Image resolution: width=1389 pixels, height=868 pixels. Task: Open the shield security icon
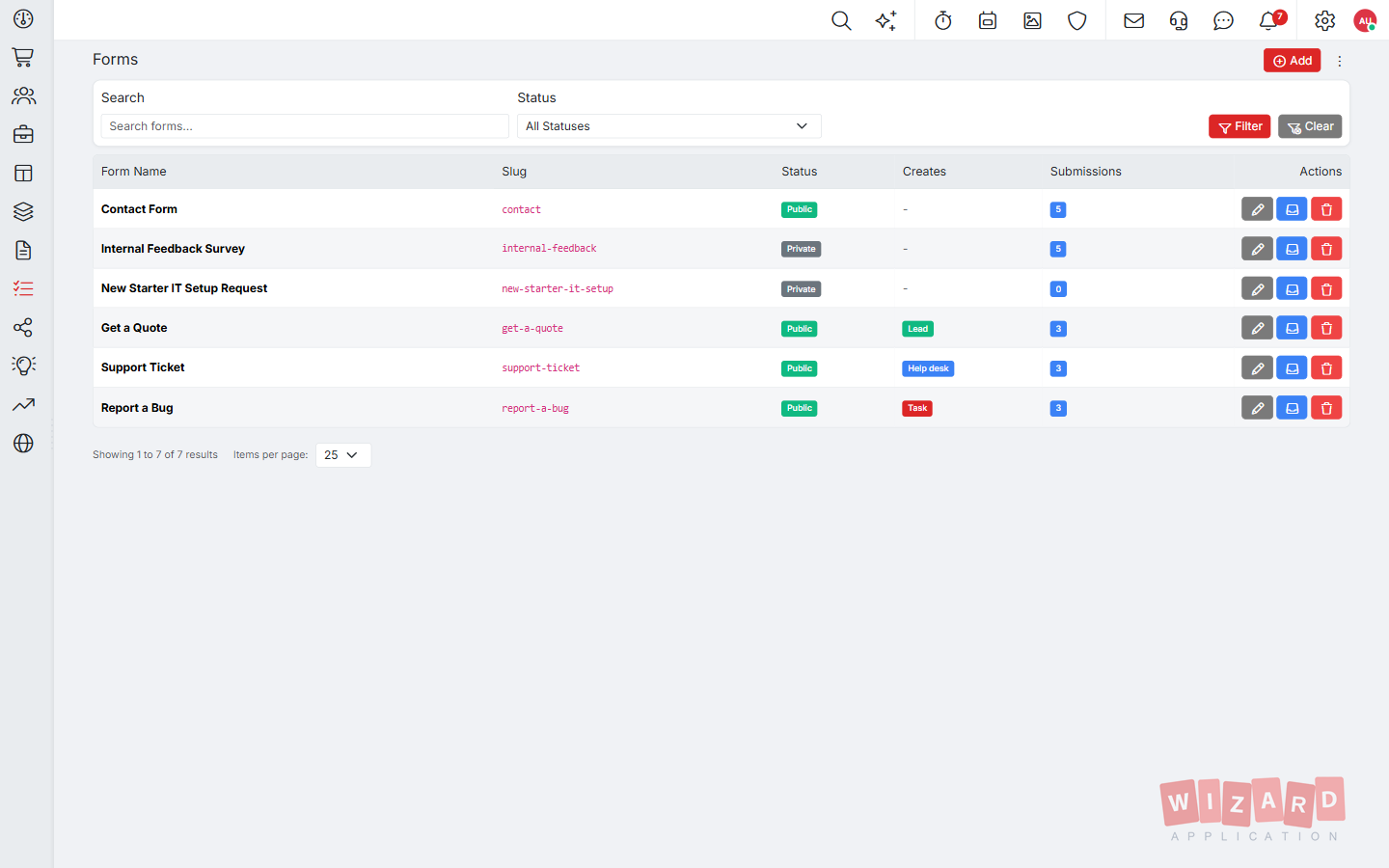pos(1077,20)
